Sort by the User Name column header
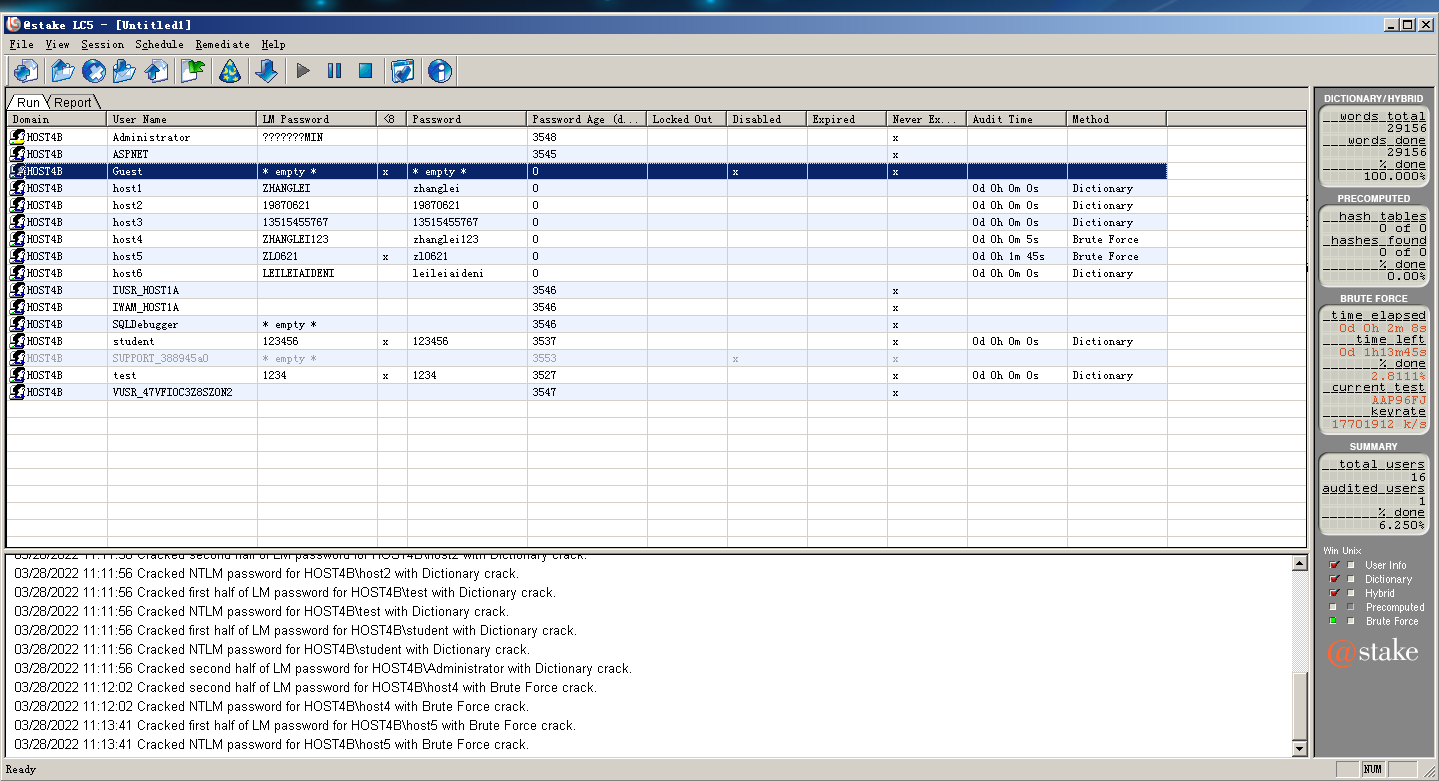Screen dimensions: 1439x781 (x=182, y=119)
